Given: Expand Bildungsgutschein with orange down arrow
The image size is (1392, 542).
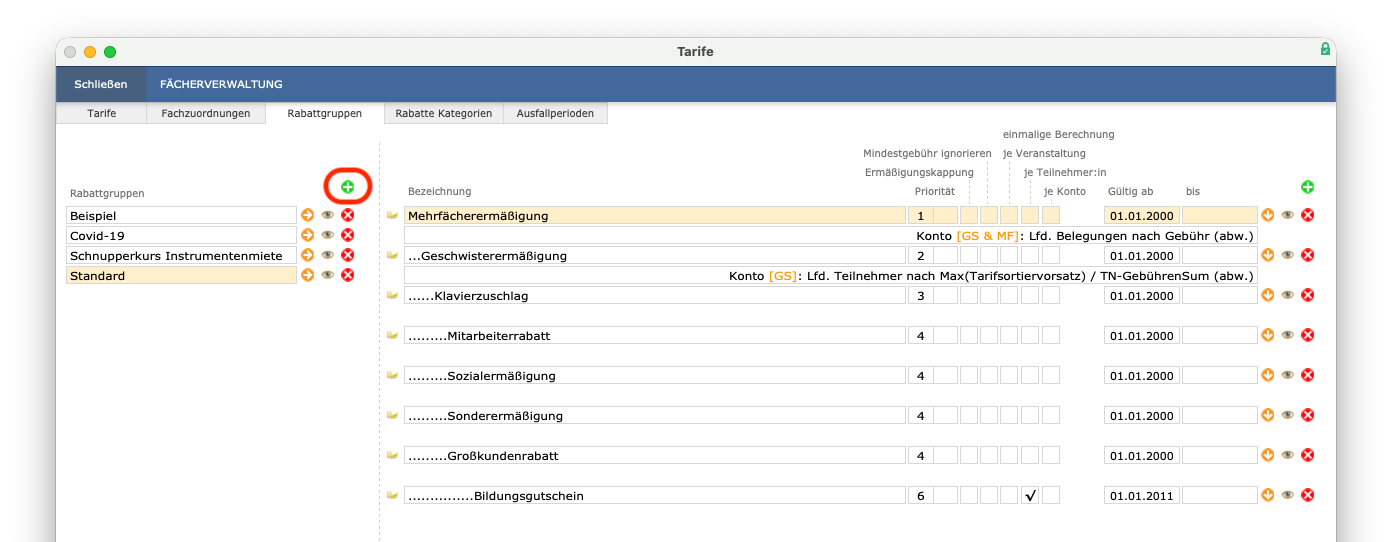Looking at the screenshot, I should (x=1268, y=495).
